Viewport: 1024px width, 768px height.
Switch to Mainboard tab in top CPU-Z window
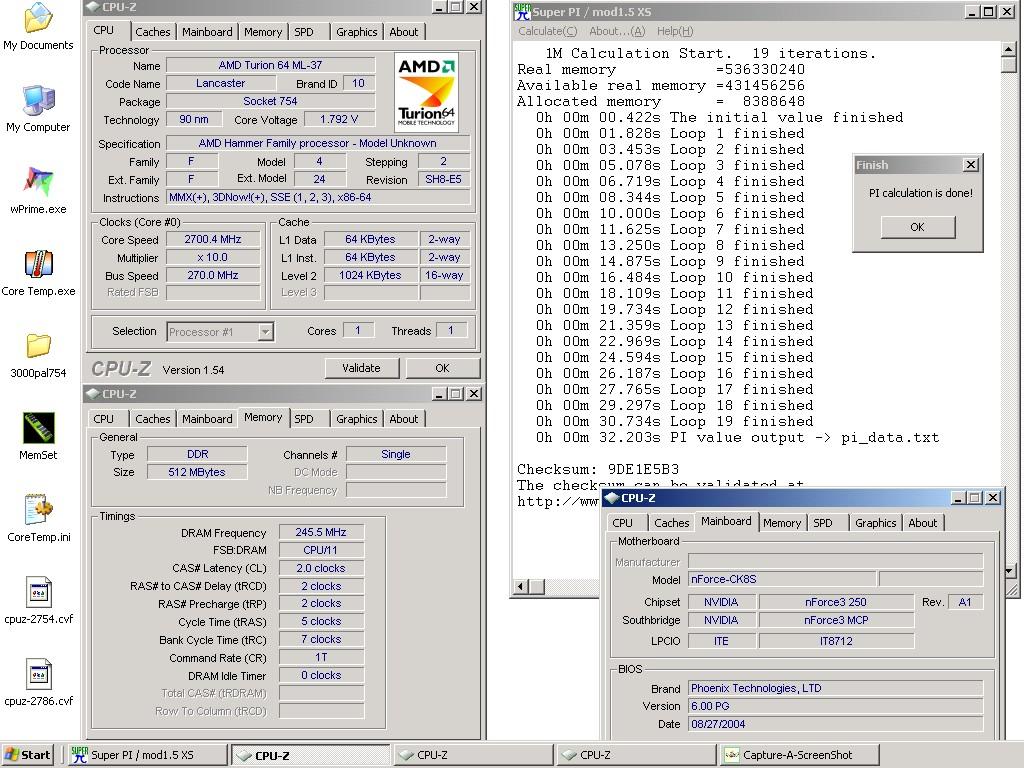click(x=207, y=32)
